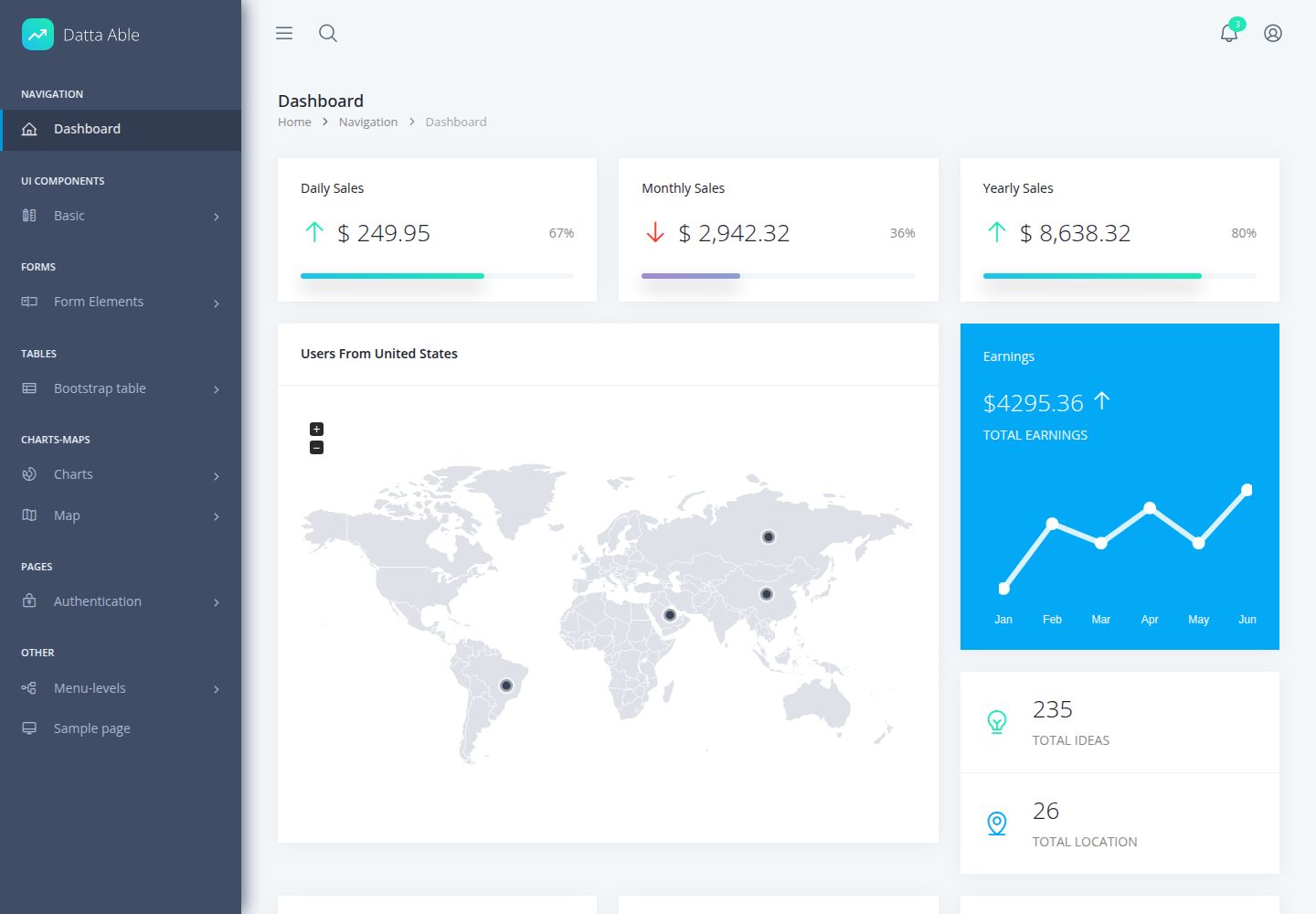Screen dimensions: 1316x914
Task: Expand the Form Elements chevron
Action: point(217,303)
